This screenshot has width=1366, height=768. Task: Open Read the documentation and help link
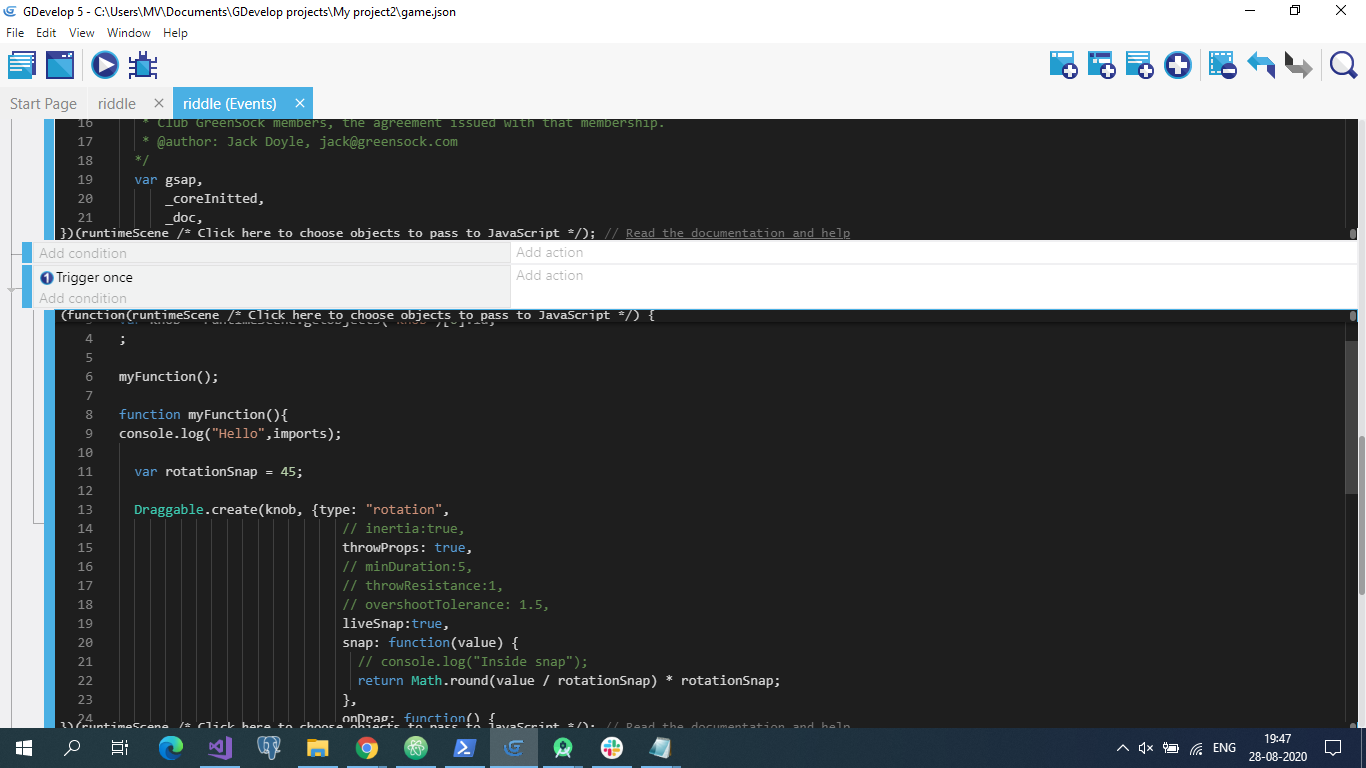[738, 233]
